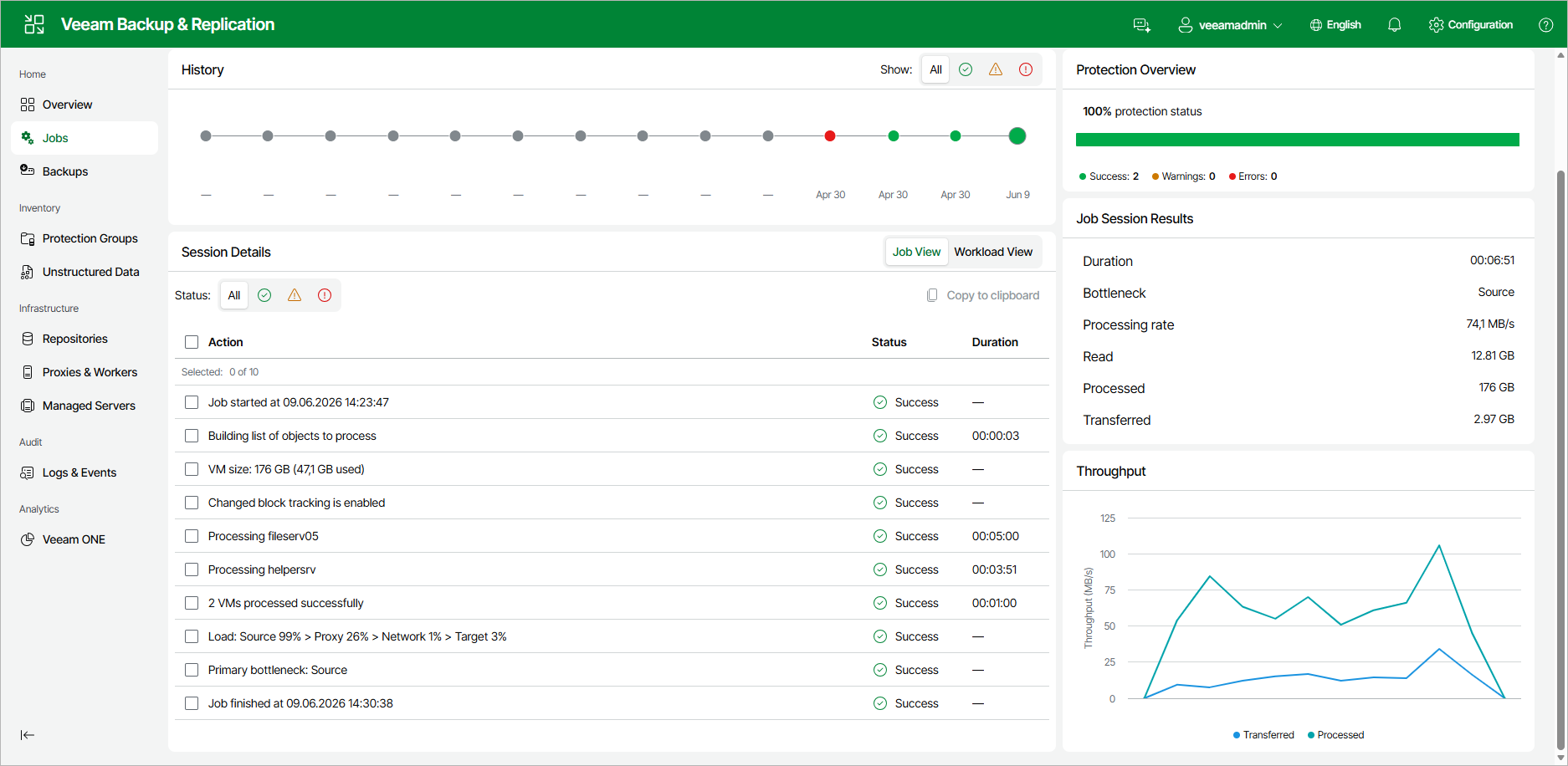
Task: Open Veeam ONE analytics
Action: [85, 539]
